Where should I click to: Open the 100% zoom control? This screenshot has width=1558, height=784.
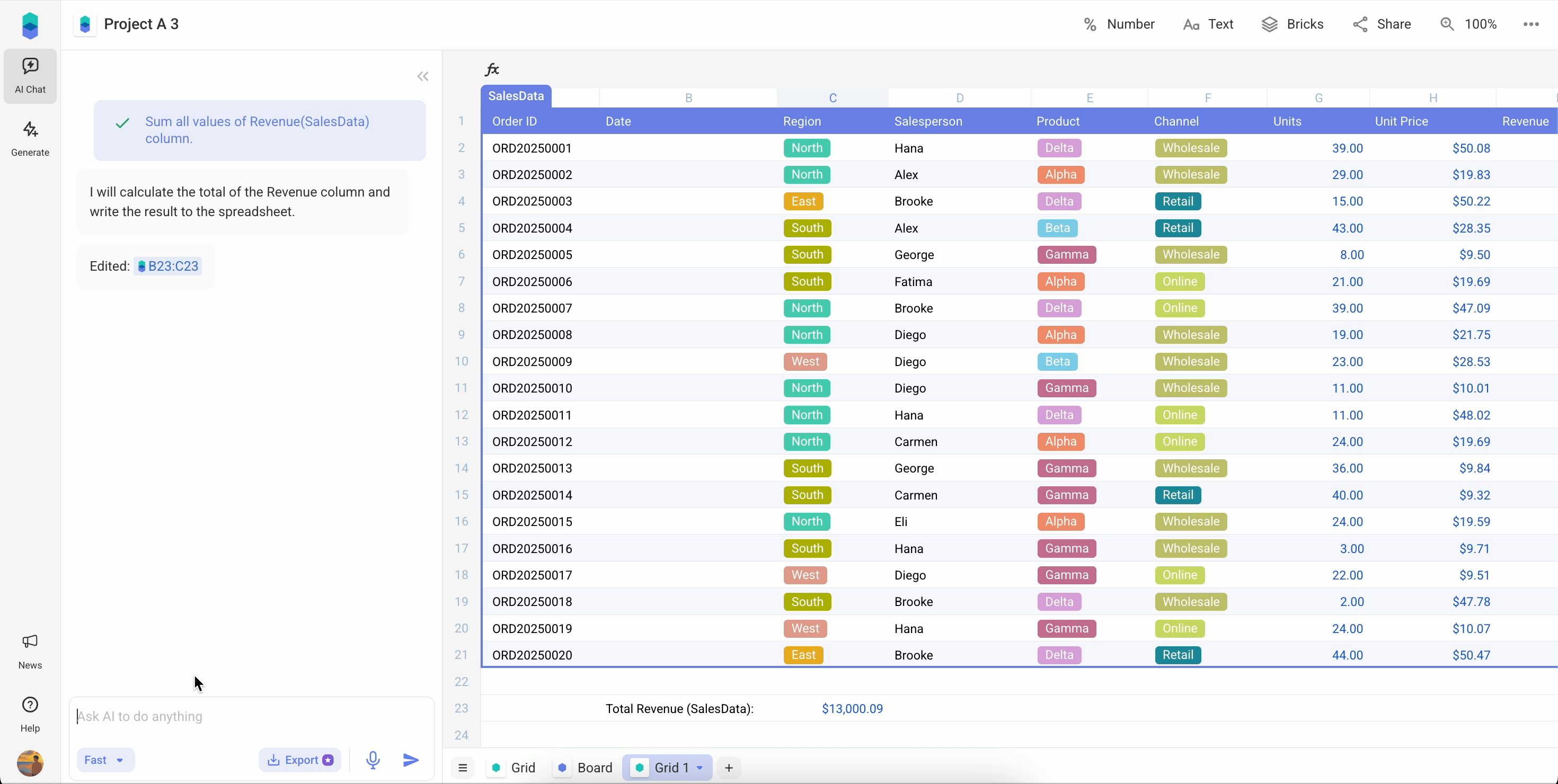[1468, 24]
